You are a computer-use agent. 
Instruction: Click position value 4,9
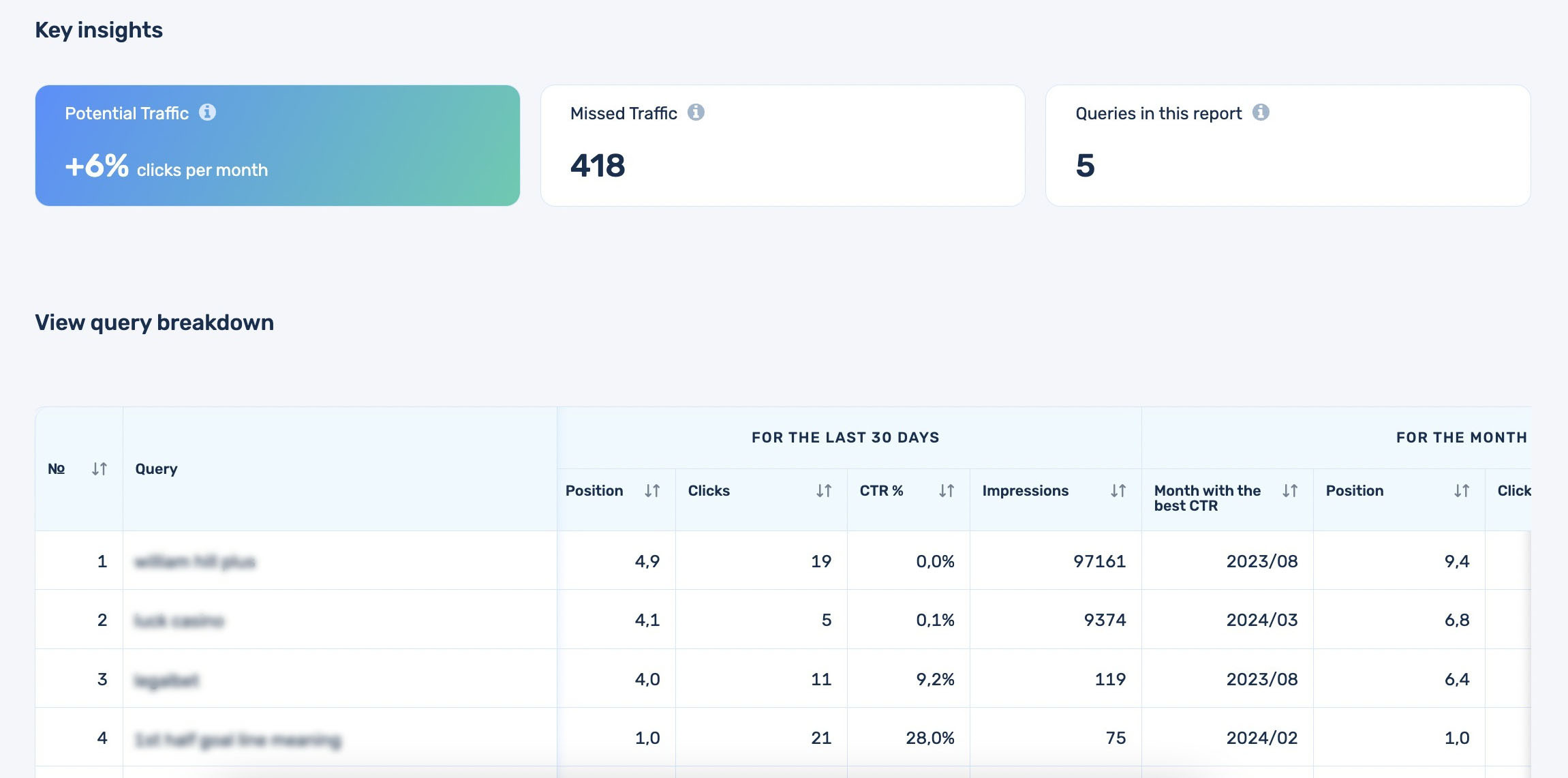coord(647,561)
